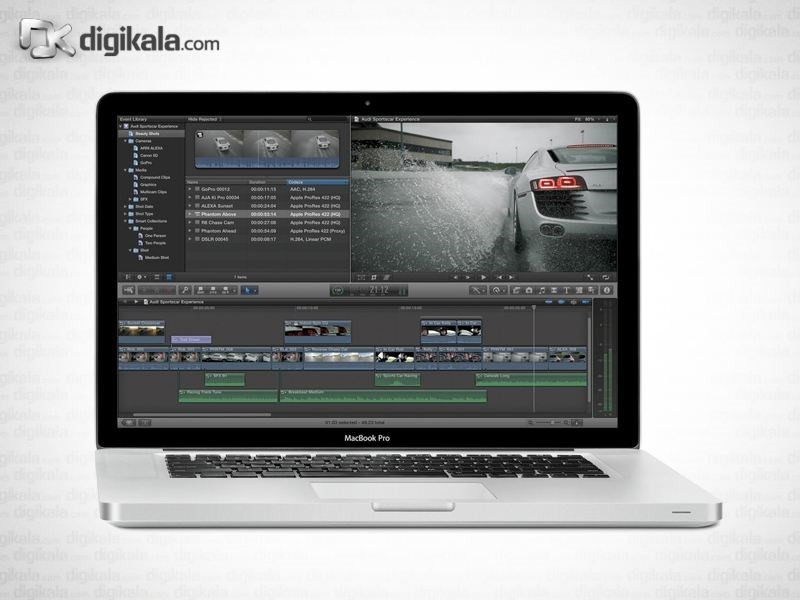This screenshot has width=800, height=600.
Task: Sort clips by the Codecs column
Action: [296, 181]
